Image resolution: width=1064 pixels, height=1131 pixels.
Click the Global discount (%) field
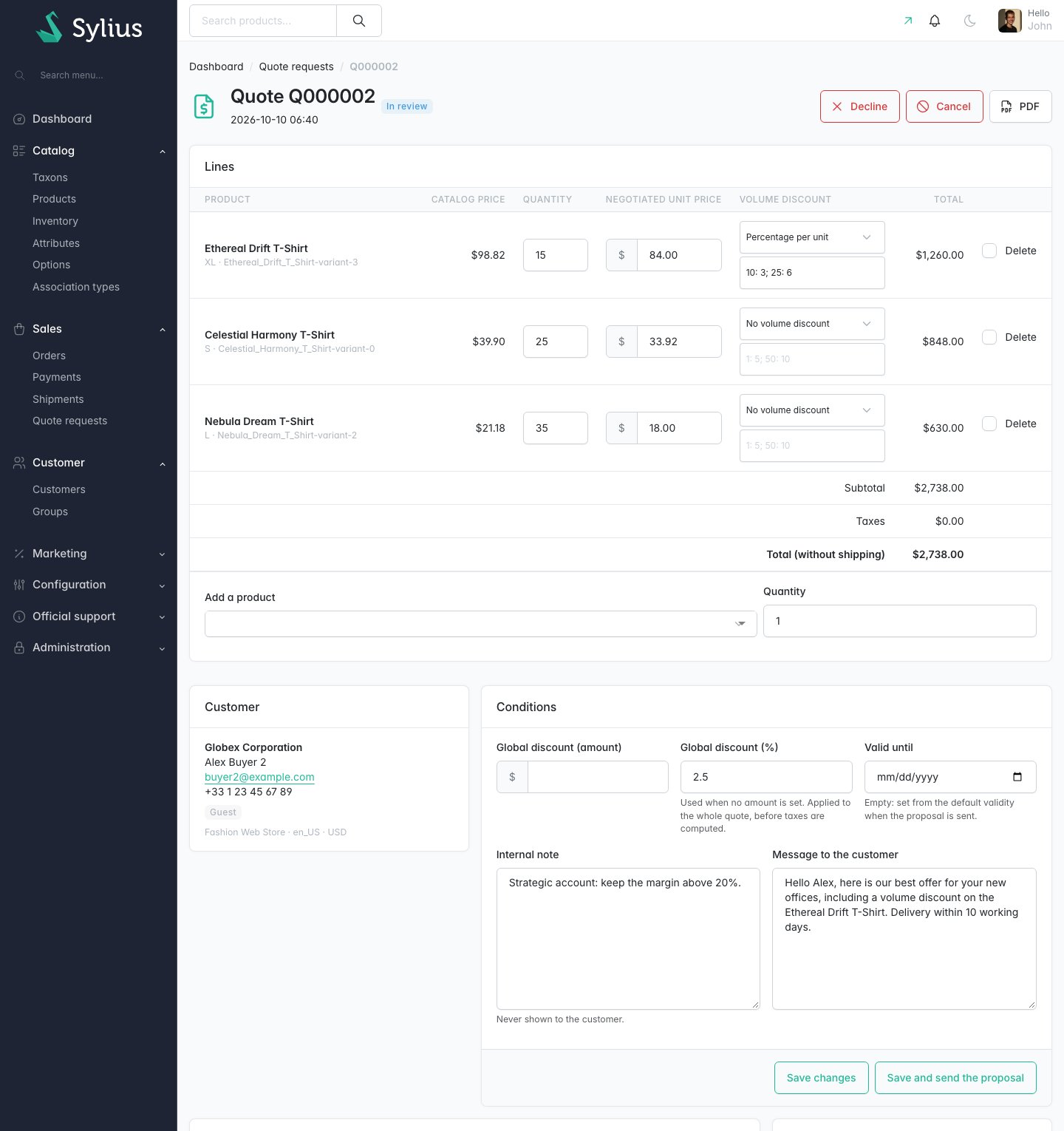pos(766,777)
